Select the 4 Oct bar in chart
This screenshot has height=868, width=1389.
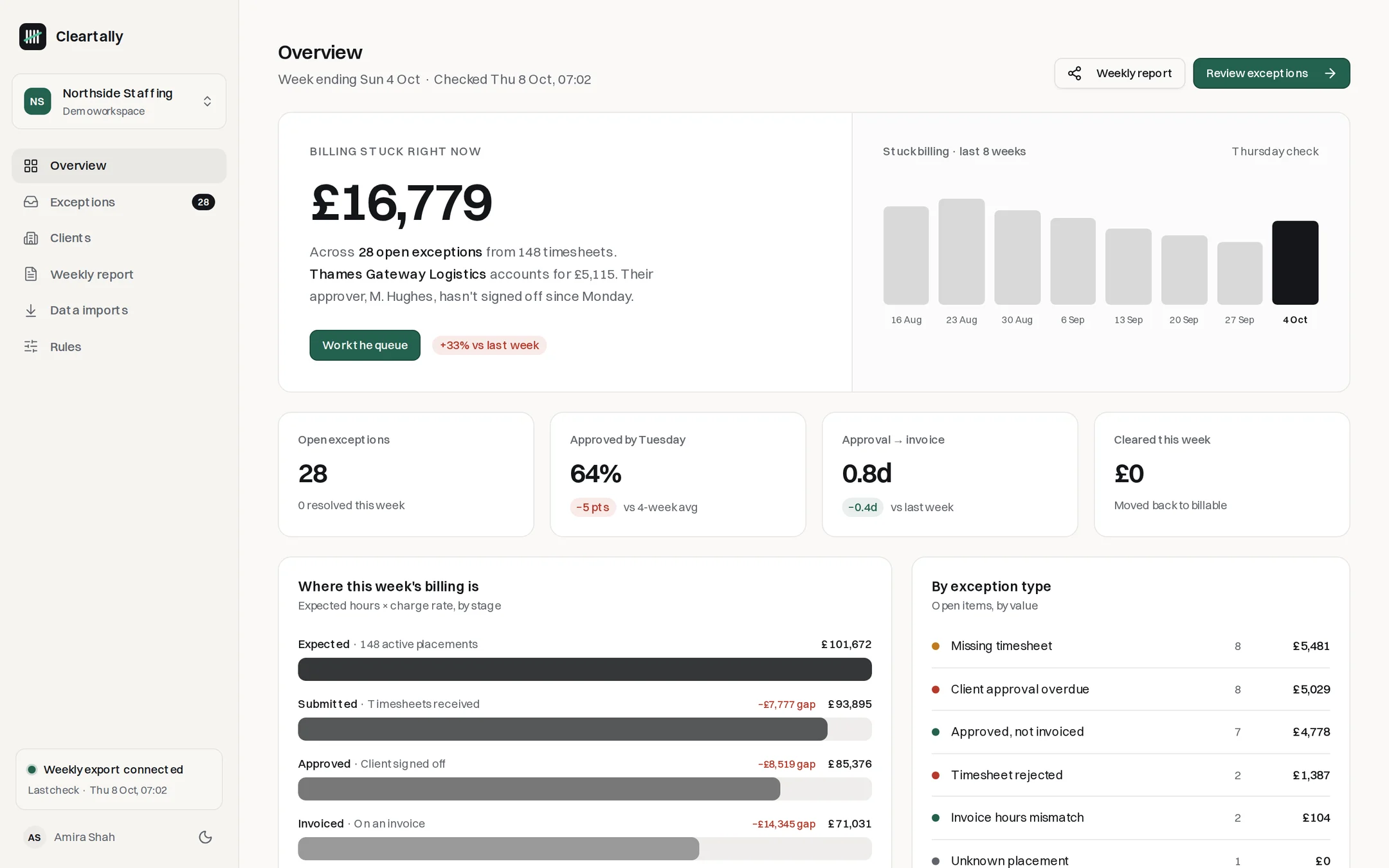click(1295, 262)
